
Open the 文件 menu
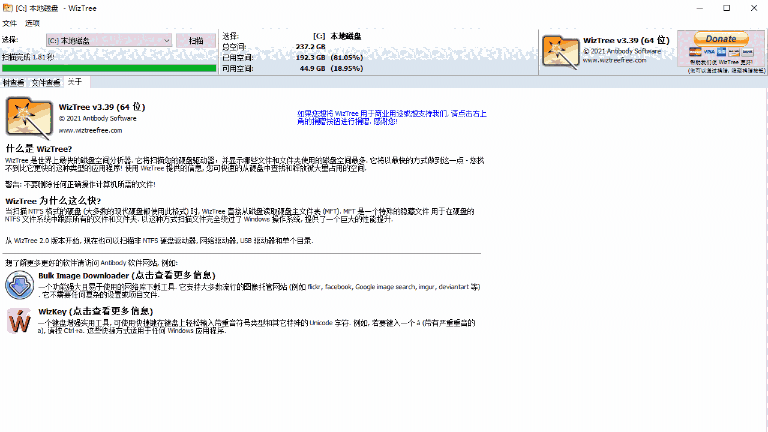point(9,23)
